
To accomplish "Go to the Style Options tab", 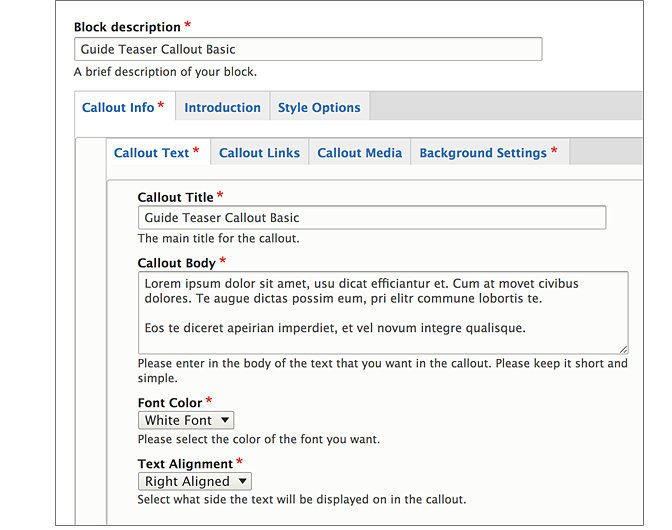I will pos(319,108).
